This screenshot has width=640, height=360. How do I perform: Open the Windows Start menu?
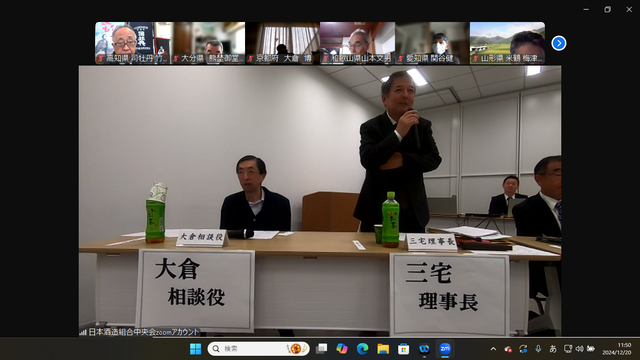point(196,349)
